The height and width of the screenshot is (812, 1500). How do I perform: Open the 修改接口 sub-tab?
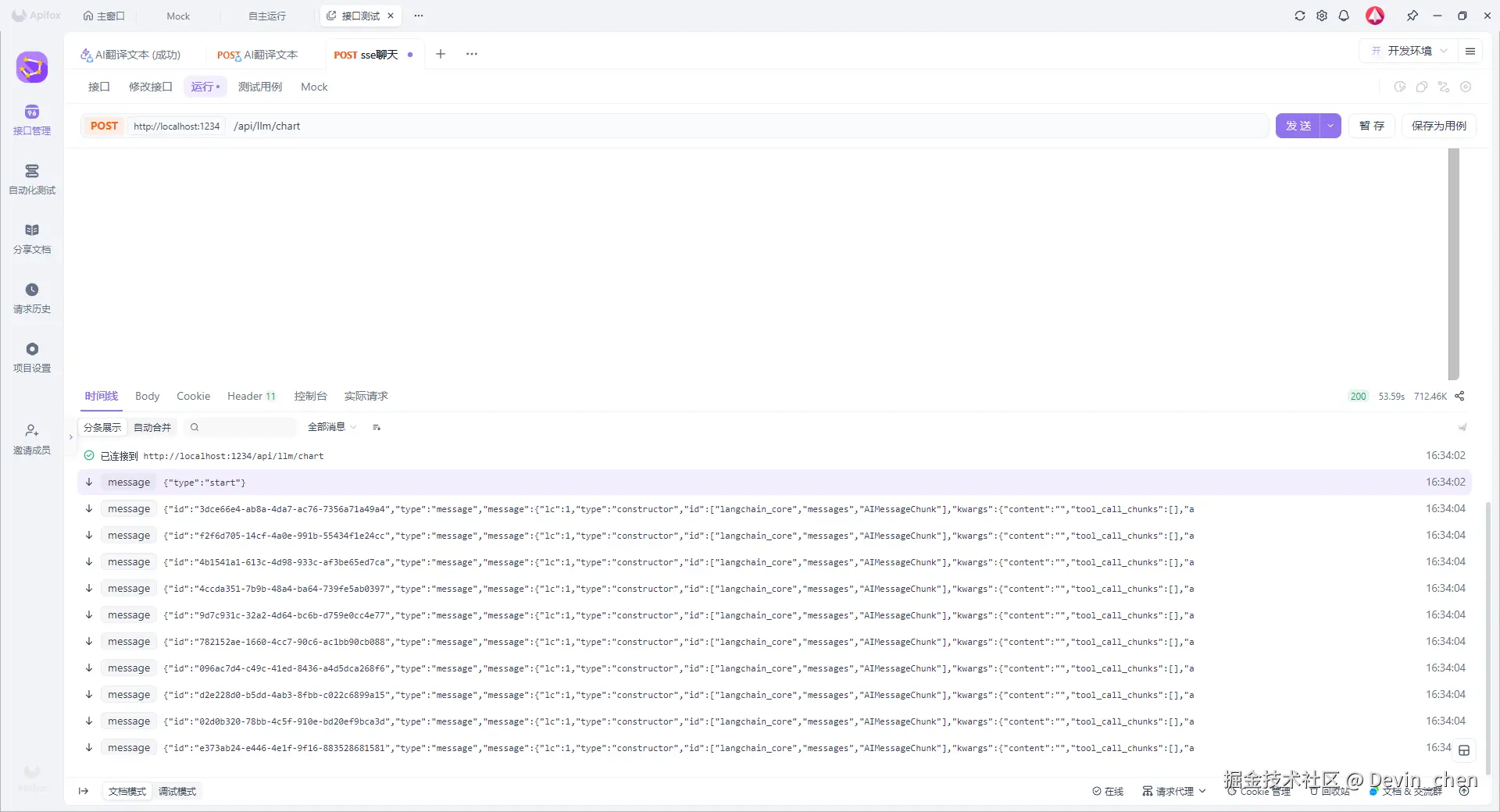tap(150, 87)
